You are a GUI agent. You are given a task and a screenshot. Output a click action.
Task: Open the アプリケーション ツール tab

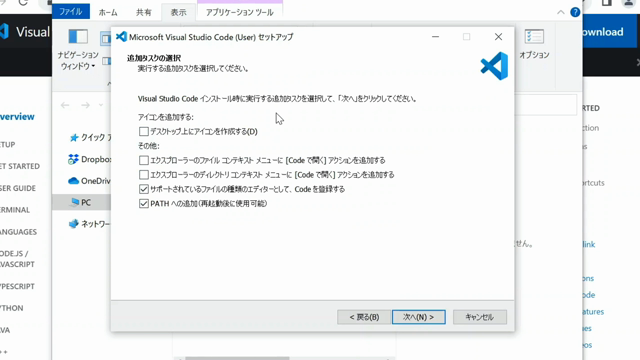240,13
